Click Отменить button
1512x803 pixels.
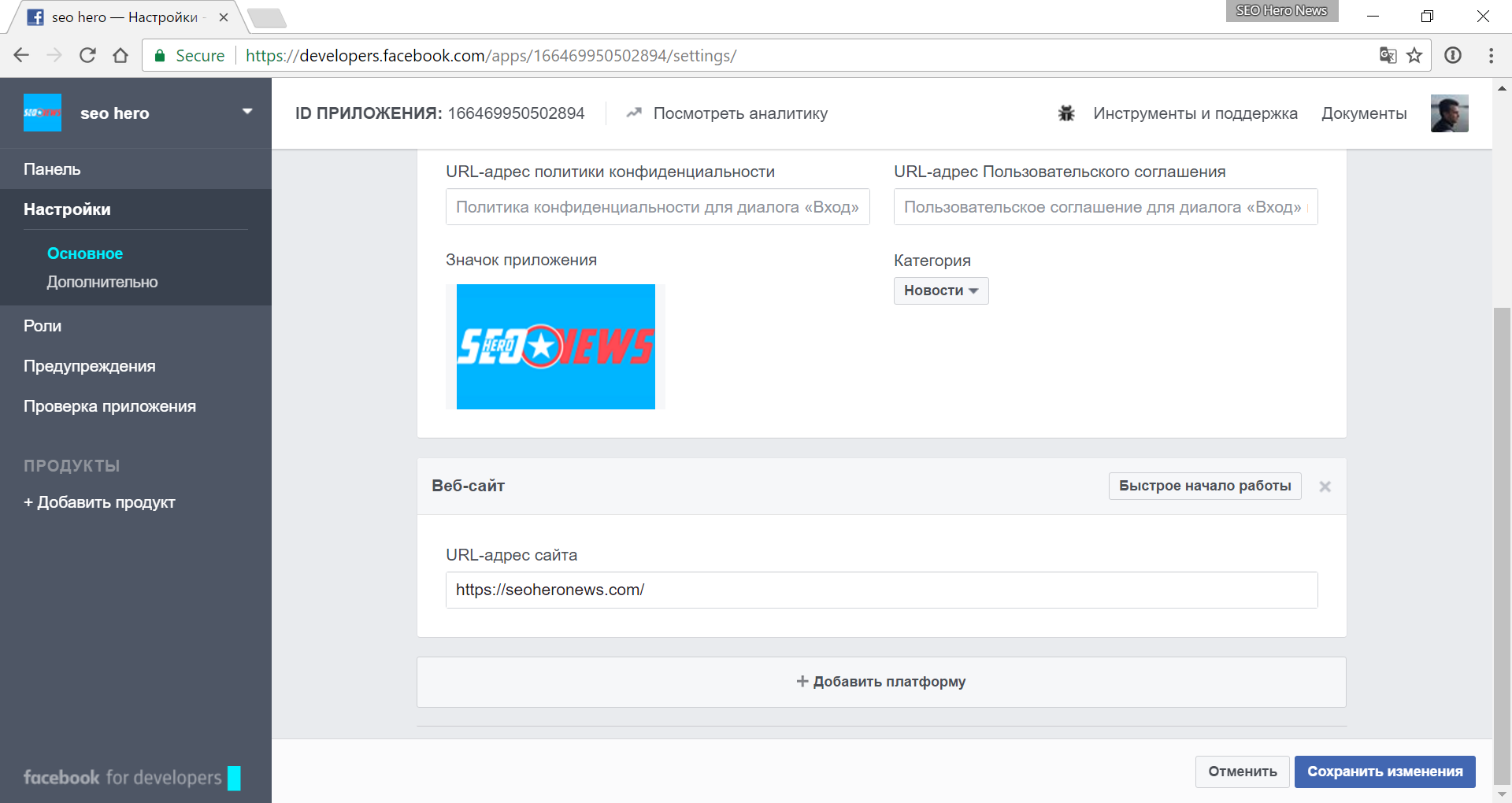[x=1243, y=772]
